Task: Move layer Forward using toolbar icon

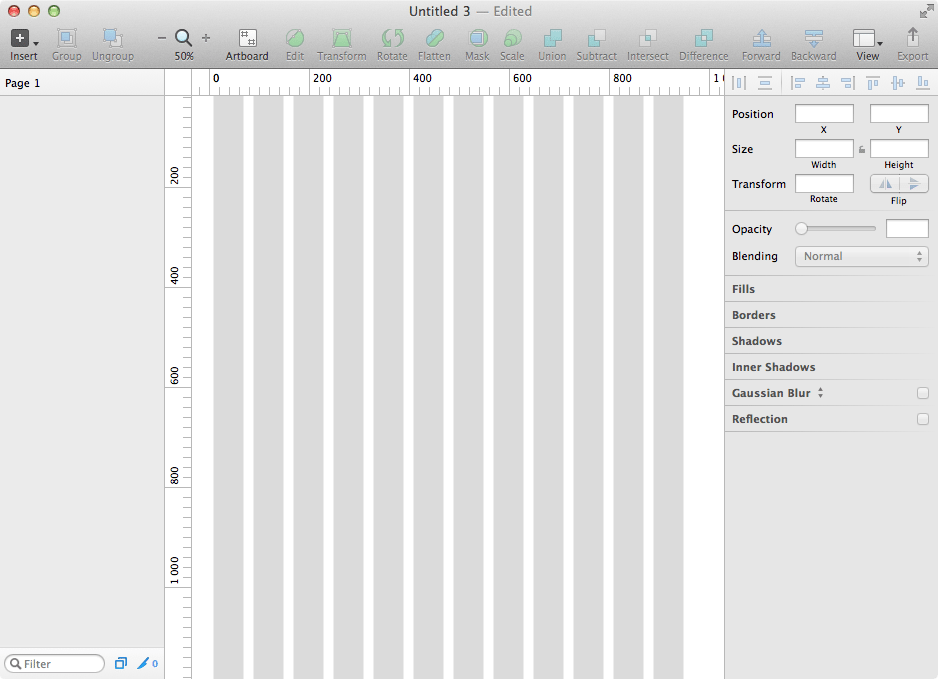Action: (x=761, y=39)
